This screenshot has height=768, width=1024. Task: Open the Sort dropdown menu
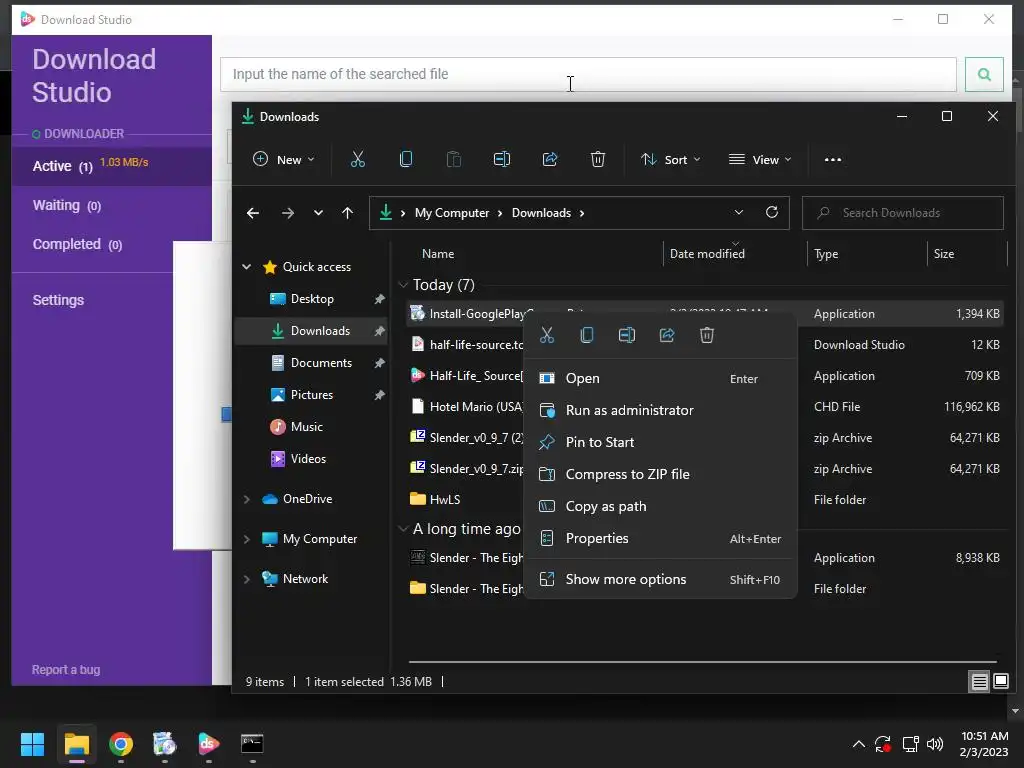point(671,159)
